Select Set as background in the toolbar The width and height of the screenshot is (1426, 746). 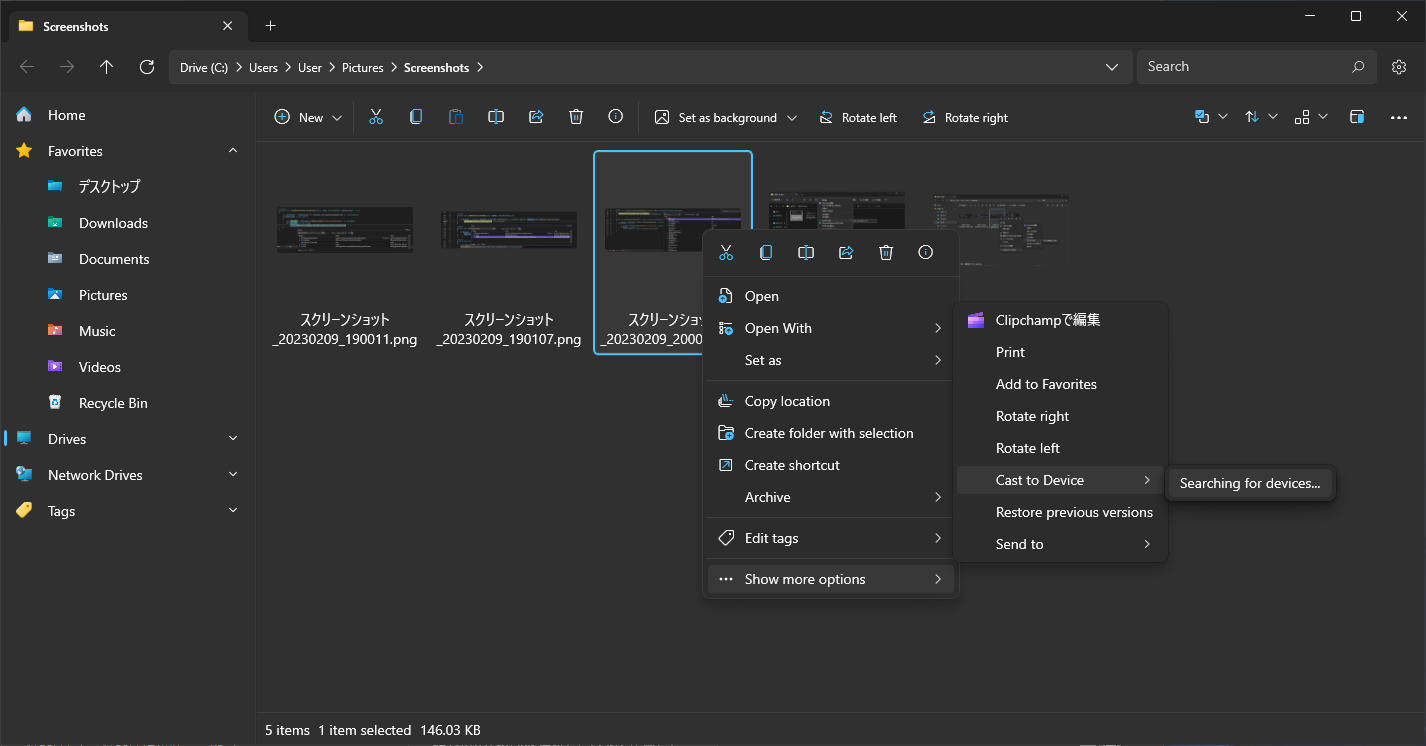point(724,117)
